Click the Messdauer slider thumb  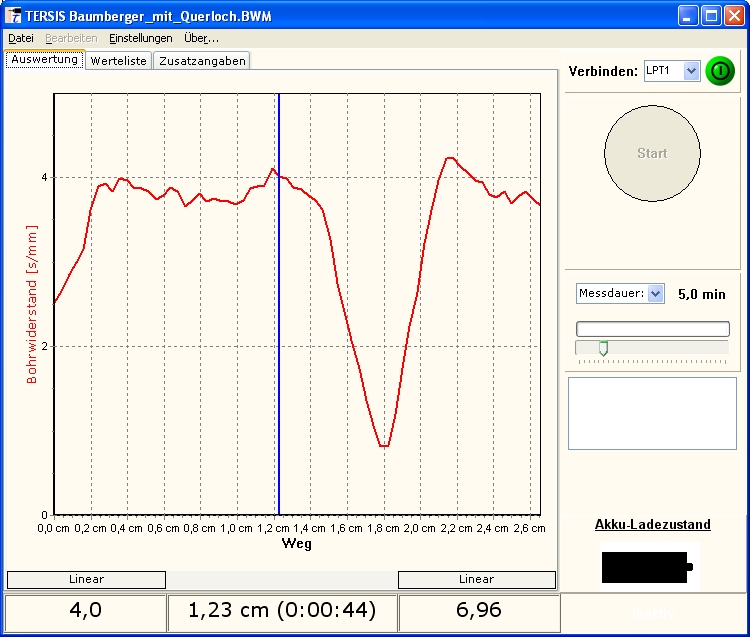point(604,349)
